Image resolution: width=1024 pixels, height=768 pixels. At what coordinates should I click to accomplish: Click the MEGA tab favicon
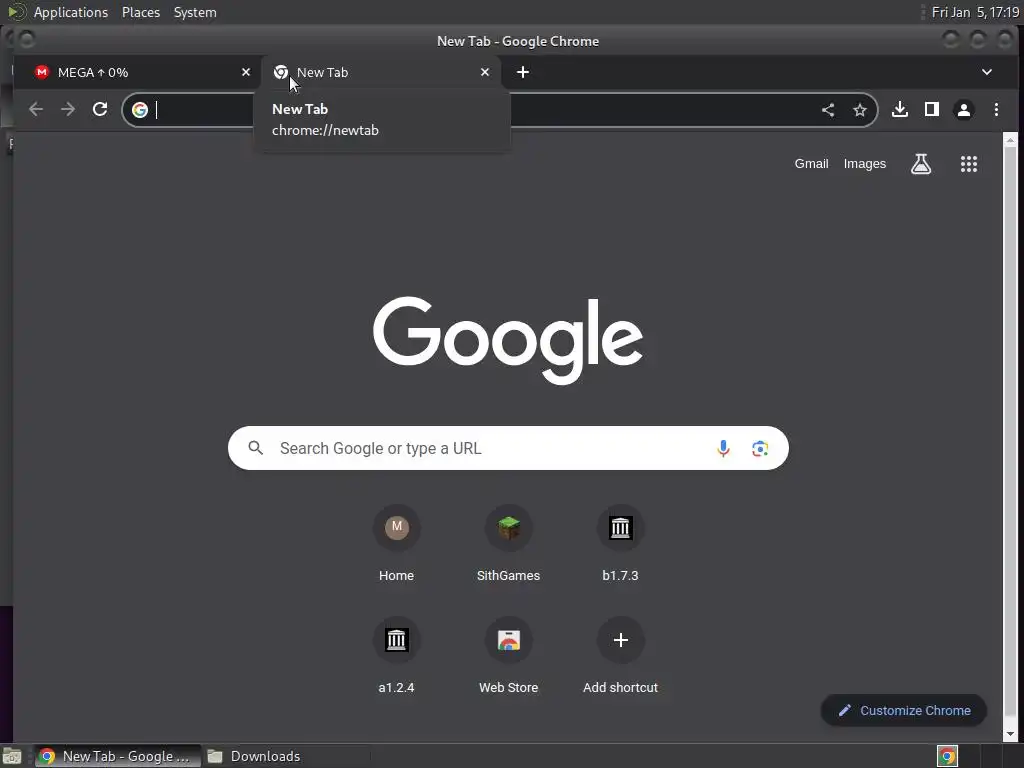click(42, 72)
